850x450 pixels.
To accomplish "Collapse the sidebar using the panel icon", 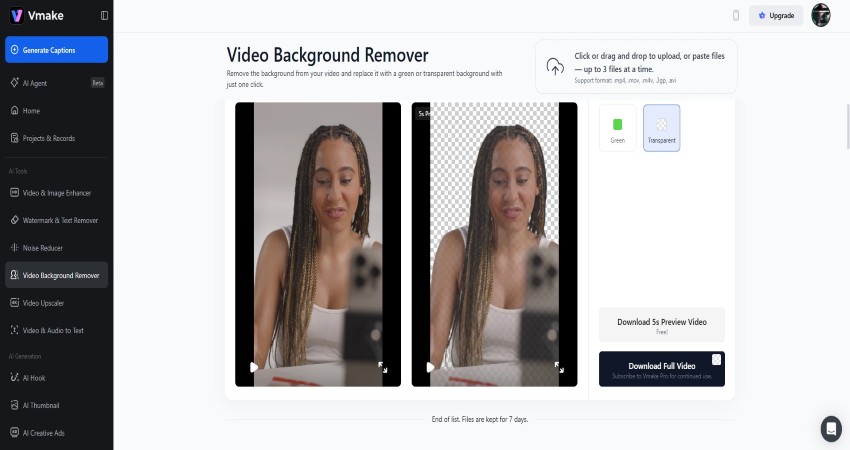I will (x=105, y=16).
